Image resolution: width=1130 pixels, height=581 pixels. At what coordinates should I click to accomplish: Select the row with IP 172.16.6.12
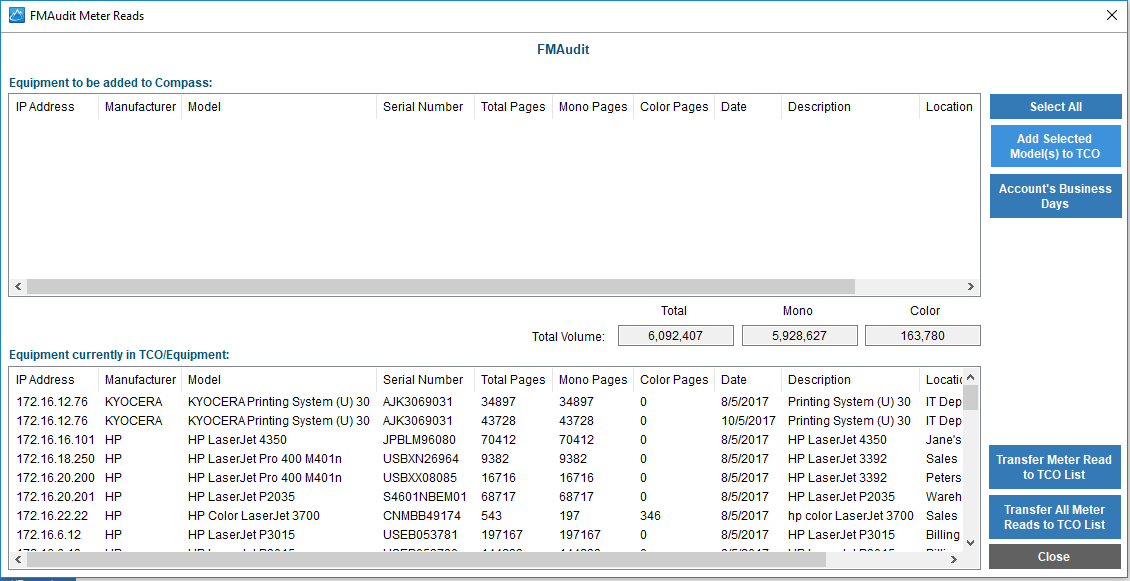click(x=486, y=535)
